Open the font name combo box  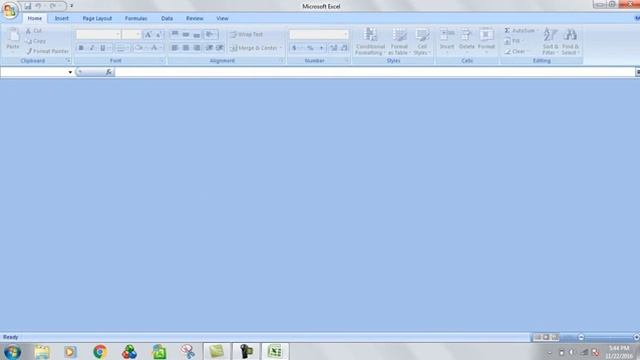point(98,35)
